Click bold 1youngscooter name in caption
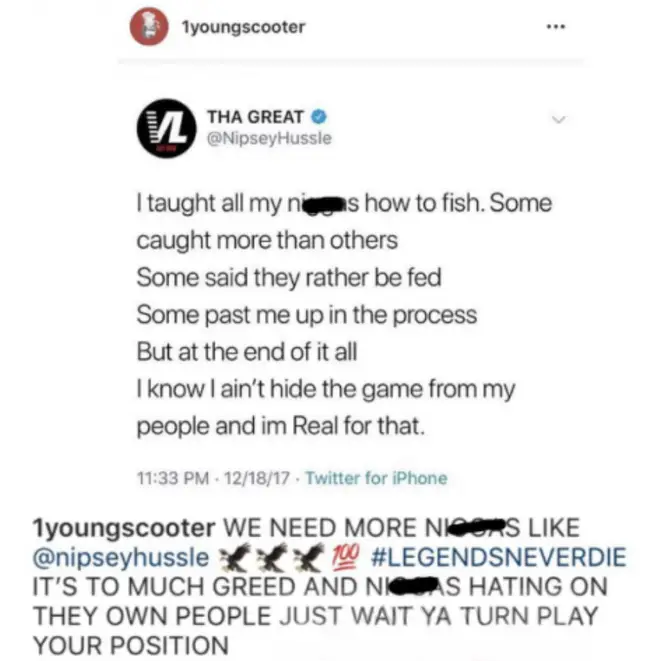Viewport: 660px width, 661px height. tap(124, 528)
